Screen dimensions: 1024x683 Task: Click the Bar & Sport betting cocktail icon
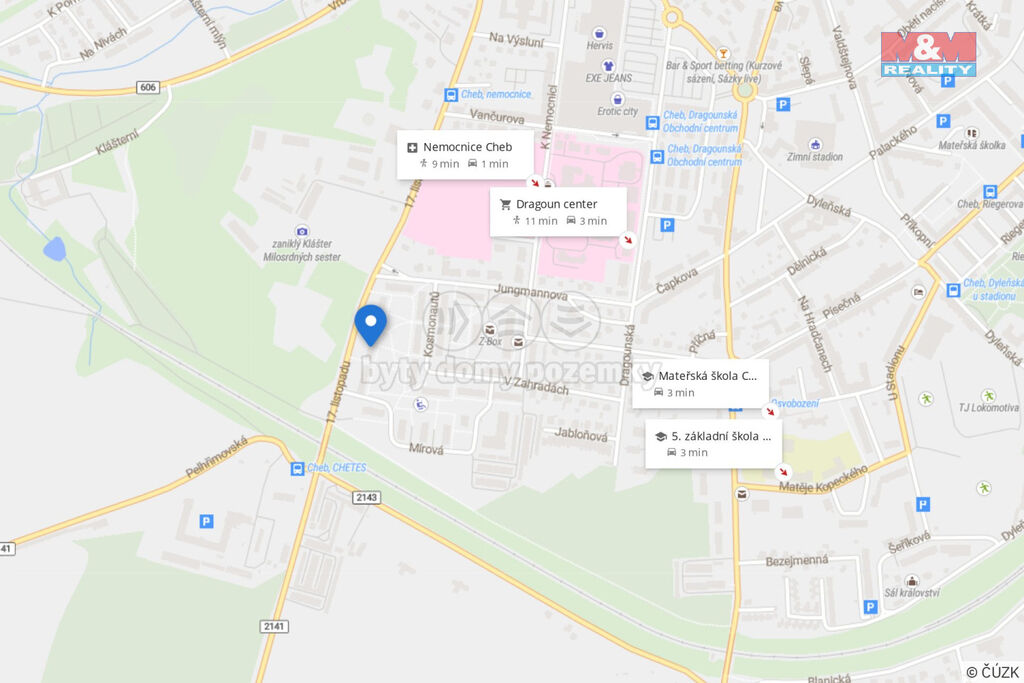coord(722,54)
